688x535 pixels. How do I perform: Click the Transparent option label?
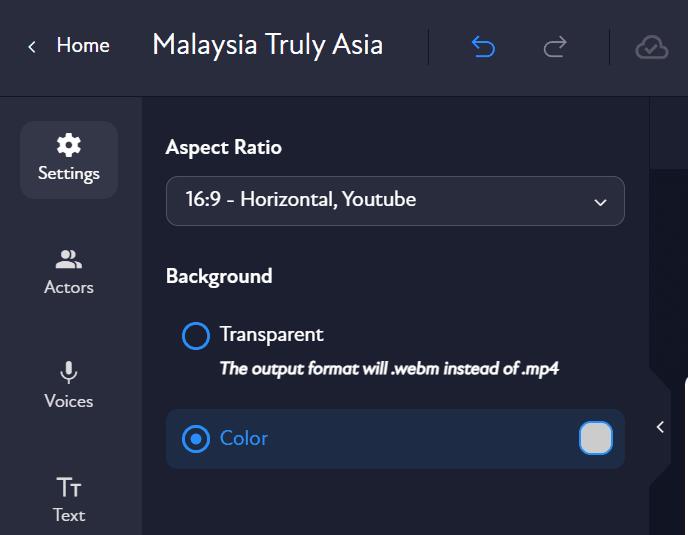pyautogui.click(x=272, y=334)
